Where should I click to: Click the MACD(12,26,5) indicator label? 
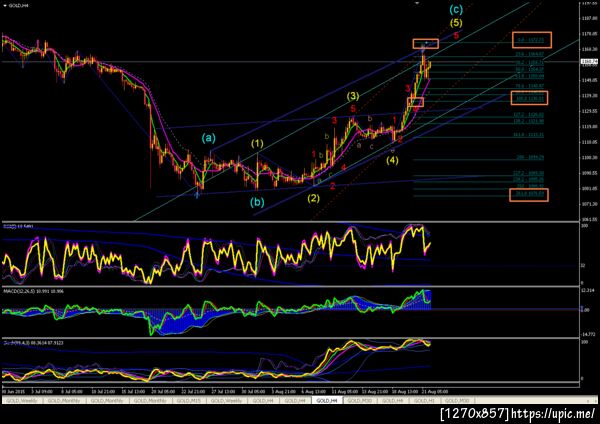coord(33,292)
